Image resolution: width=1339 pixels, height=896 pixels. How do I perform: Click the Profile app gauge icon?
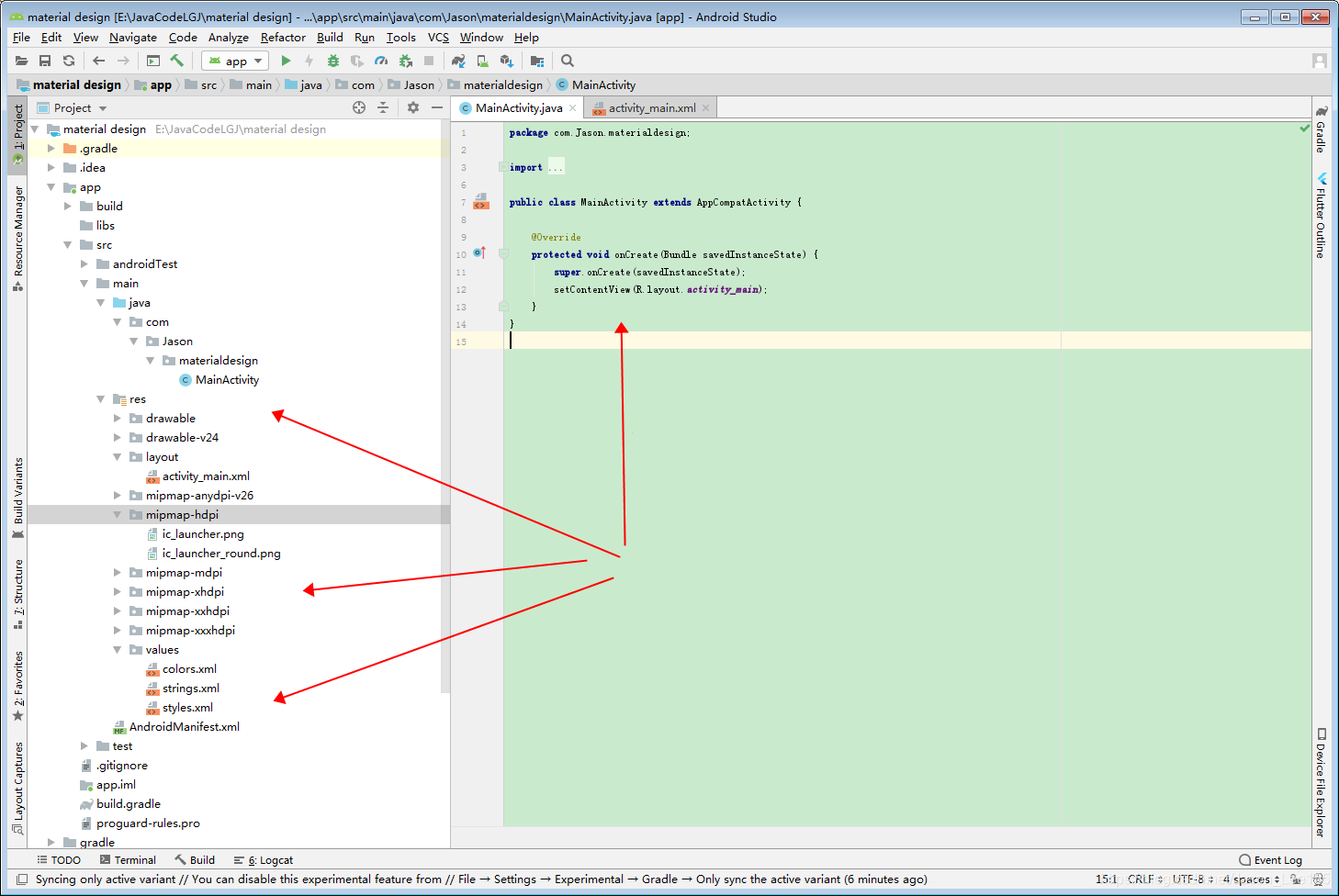(x=381, y=61)
